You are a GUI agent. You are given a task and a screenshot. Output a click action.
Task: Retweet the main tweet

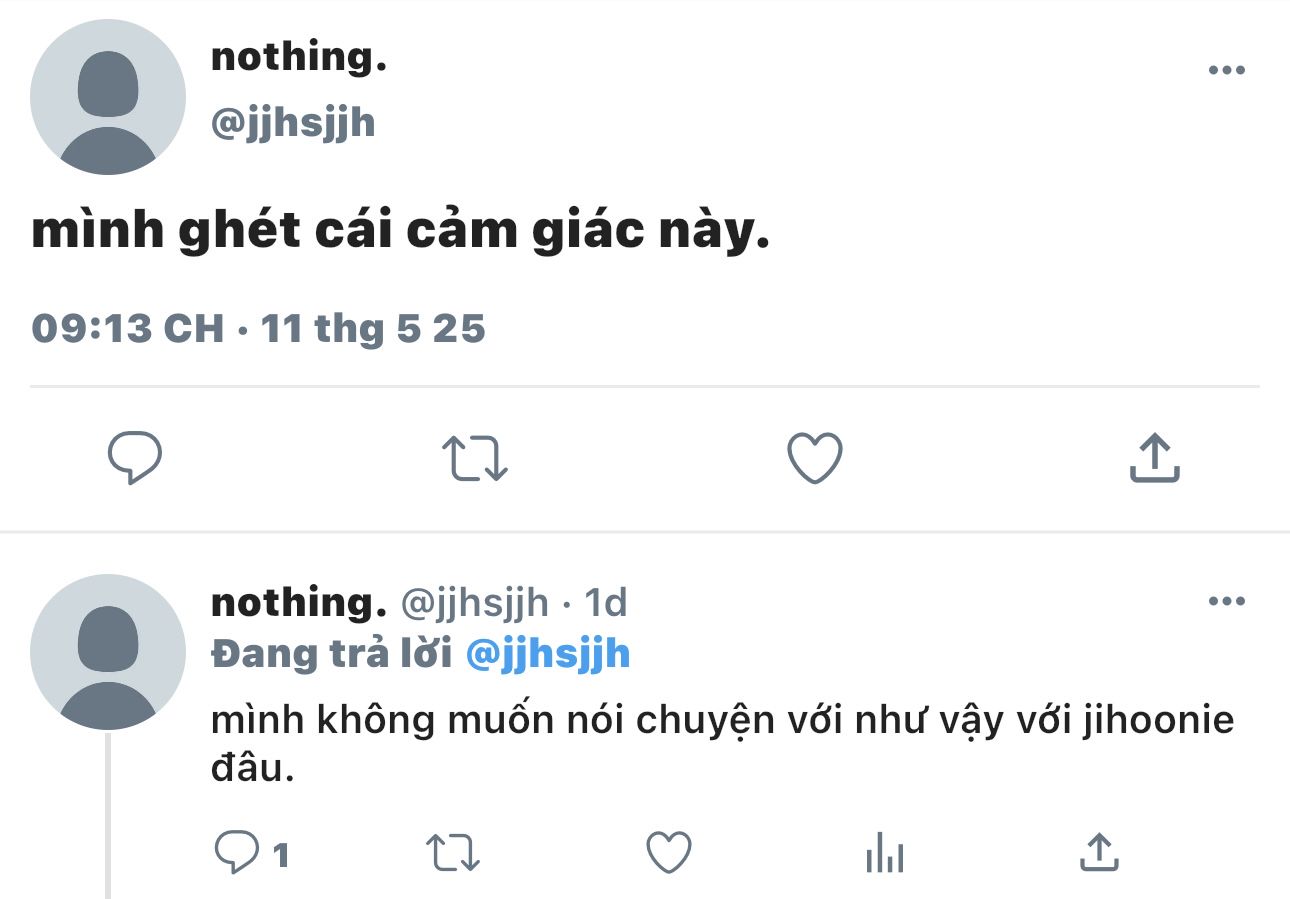[x=475, y=459]
